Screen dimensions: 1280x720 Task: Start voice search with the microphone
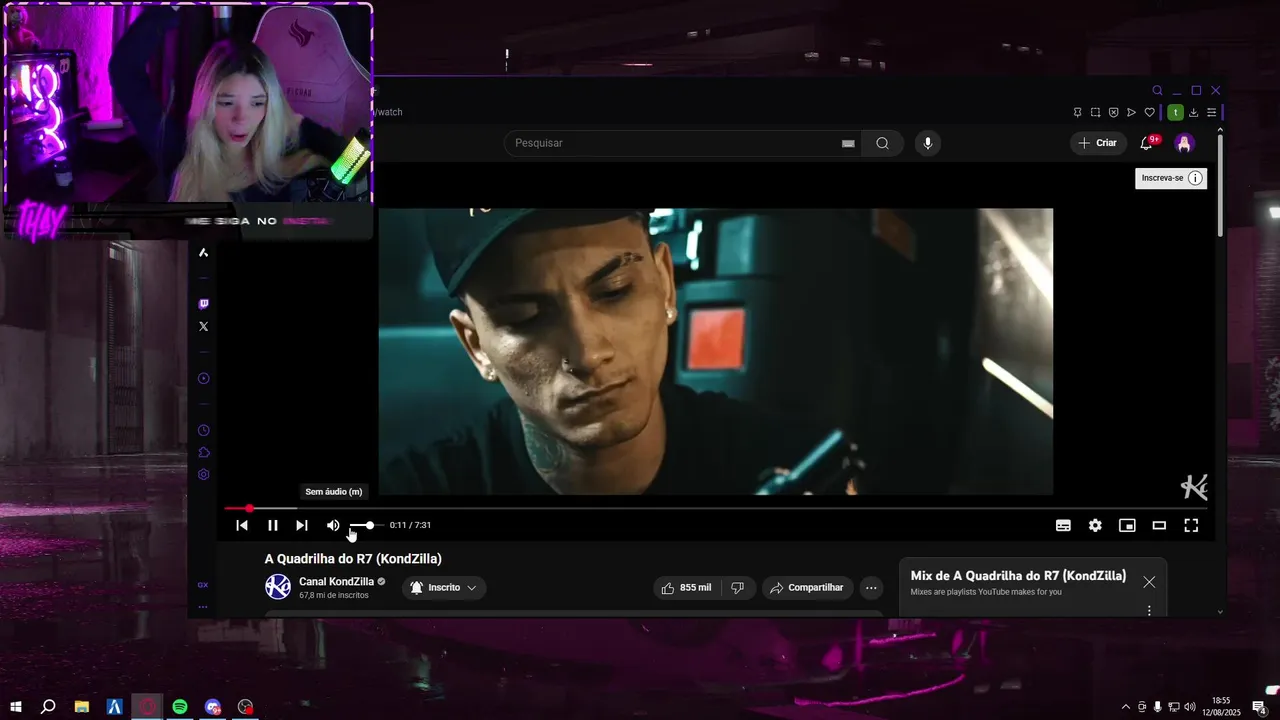[928, 143]
